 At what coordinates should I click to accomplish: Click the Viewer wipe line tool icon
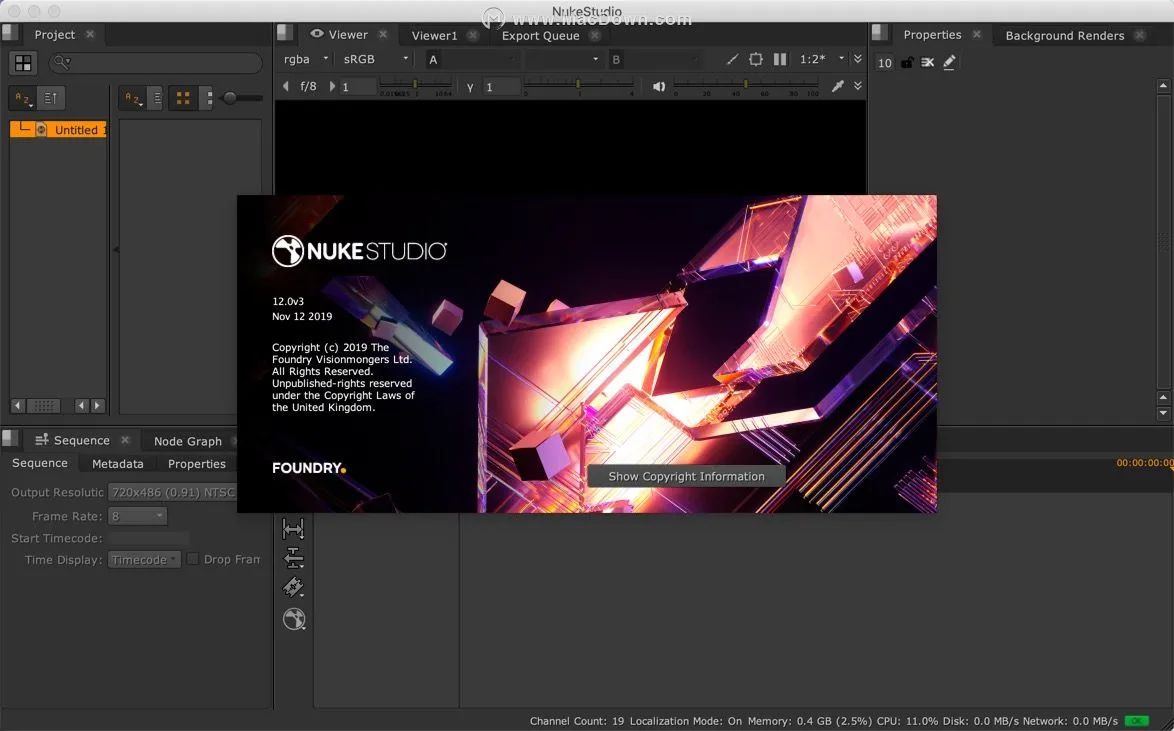732,59
